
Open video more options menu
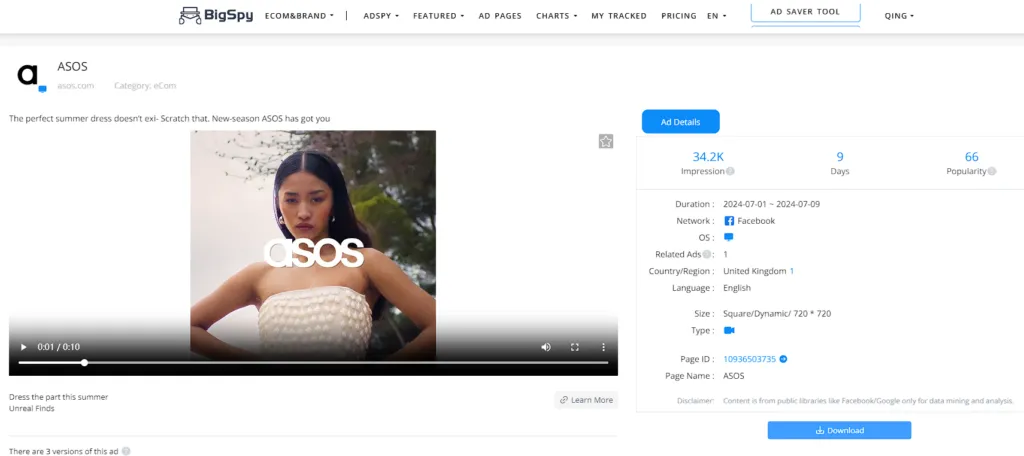coord(603,347)
